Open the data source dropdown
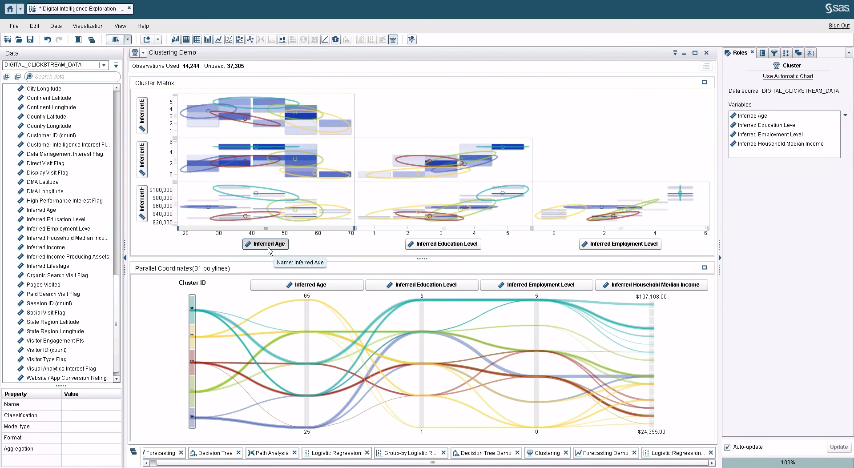Viewport: 854px width, 468px height. (x=103, y=64)
